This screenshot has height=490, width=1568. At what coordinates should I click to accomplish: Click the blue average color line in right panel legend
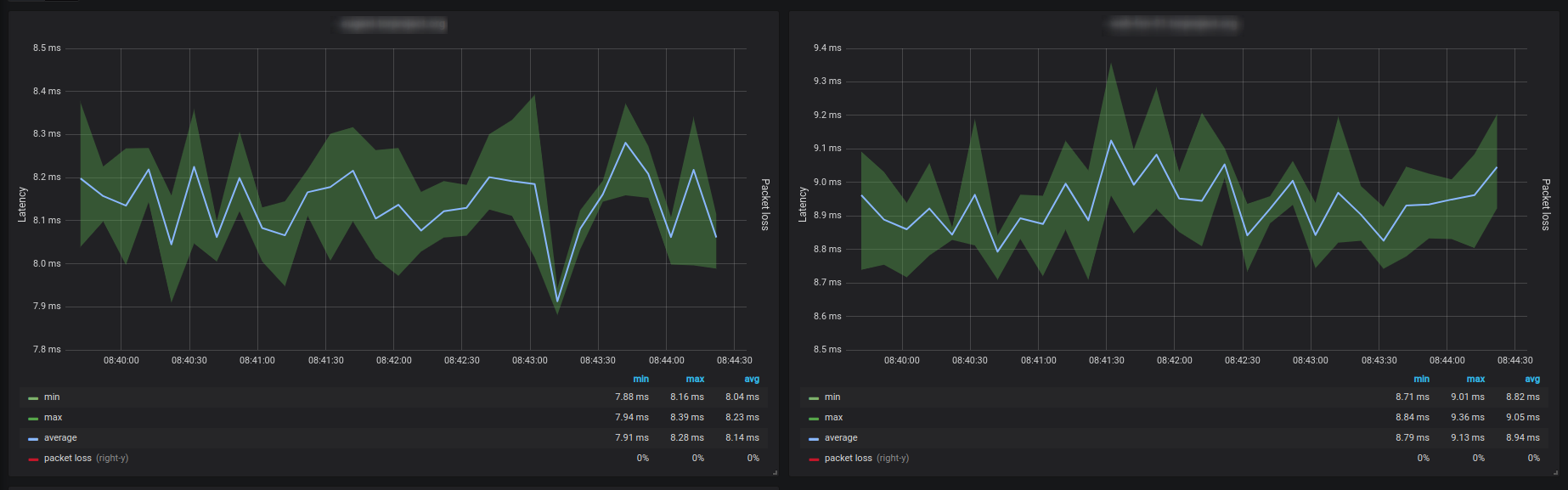(814, 438)
